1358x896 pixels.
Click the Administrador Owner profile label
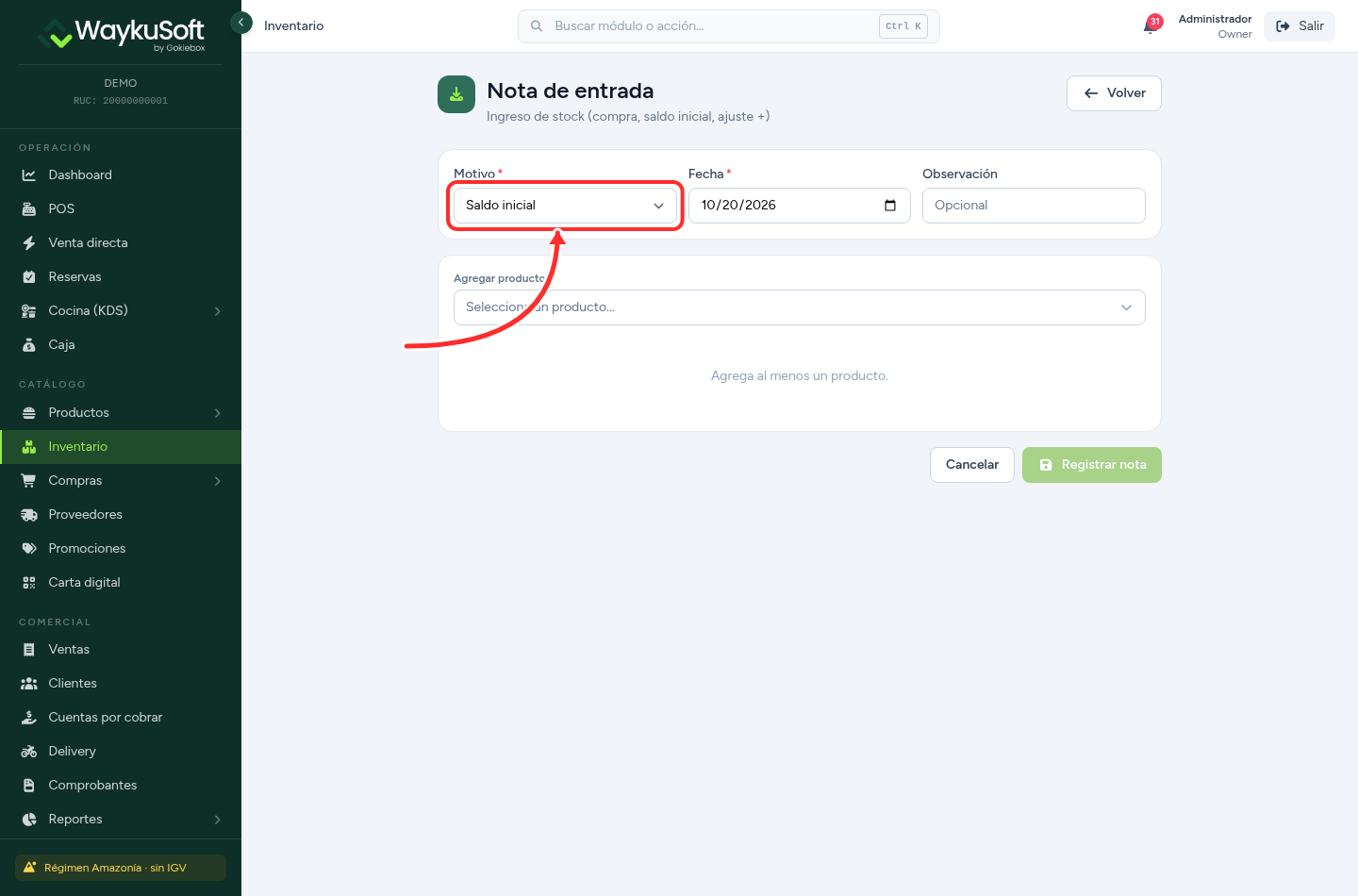1215,26
